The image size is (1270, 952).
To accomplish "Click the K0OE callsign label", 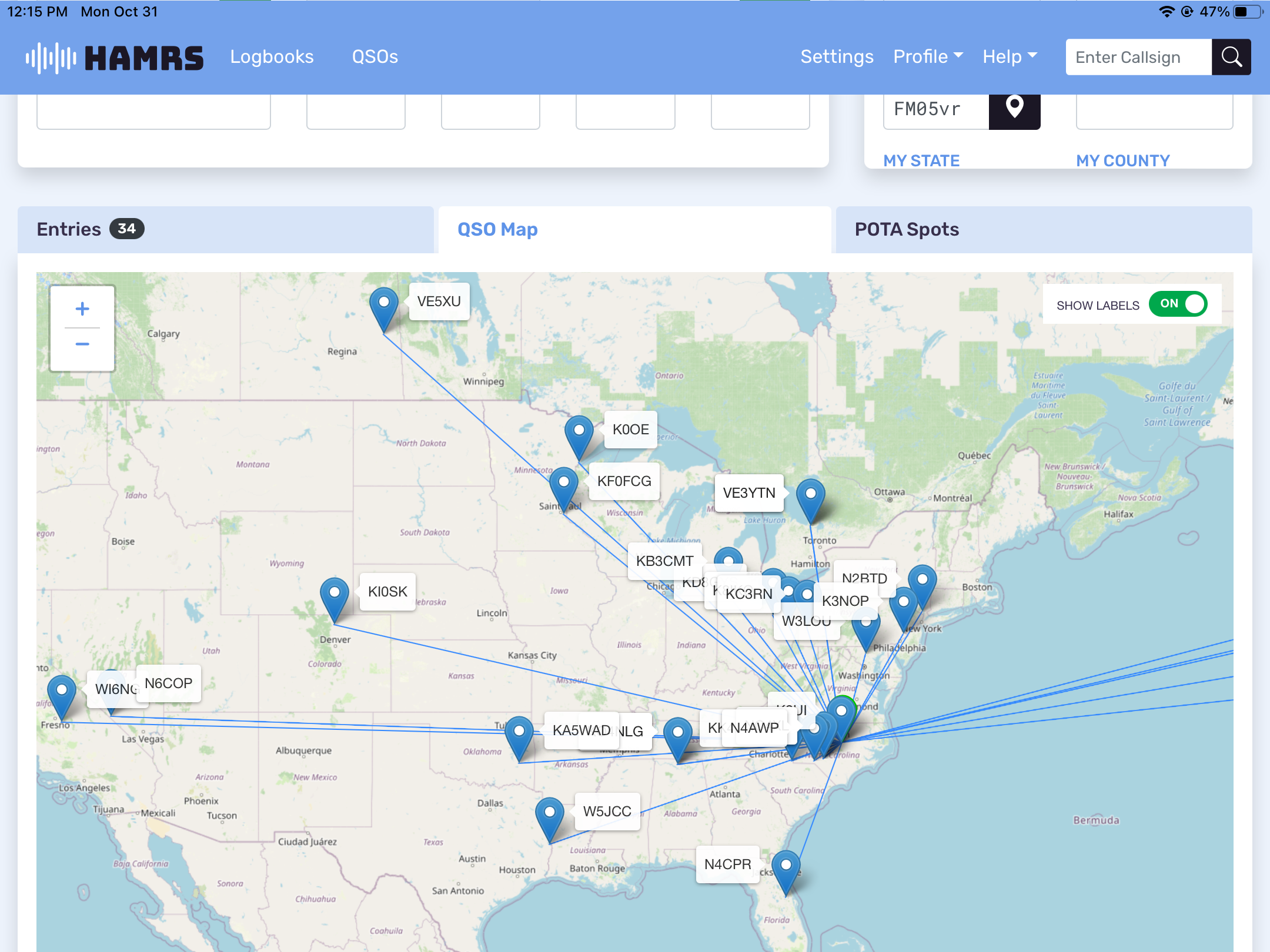I will (631, 430).
